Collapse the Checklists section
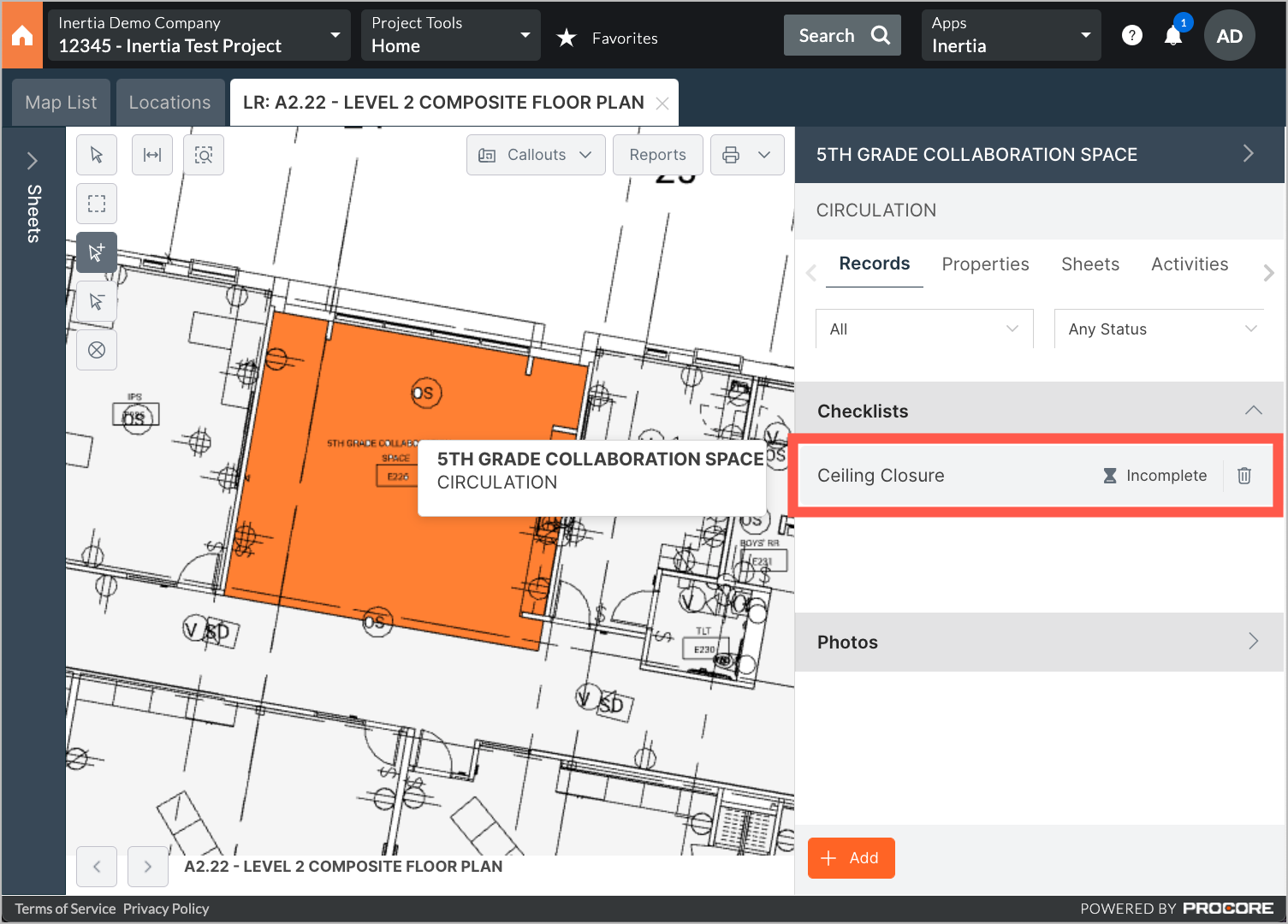This screenshot has width=1288, height=924. [x=1253, y=411]
